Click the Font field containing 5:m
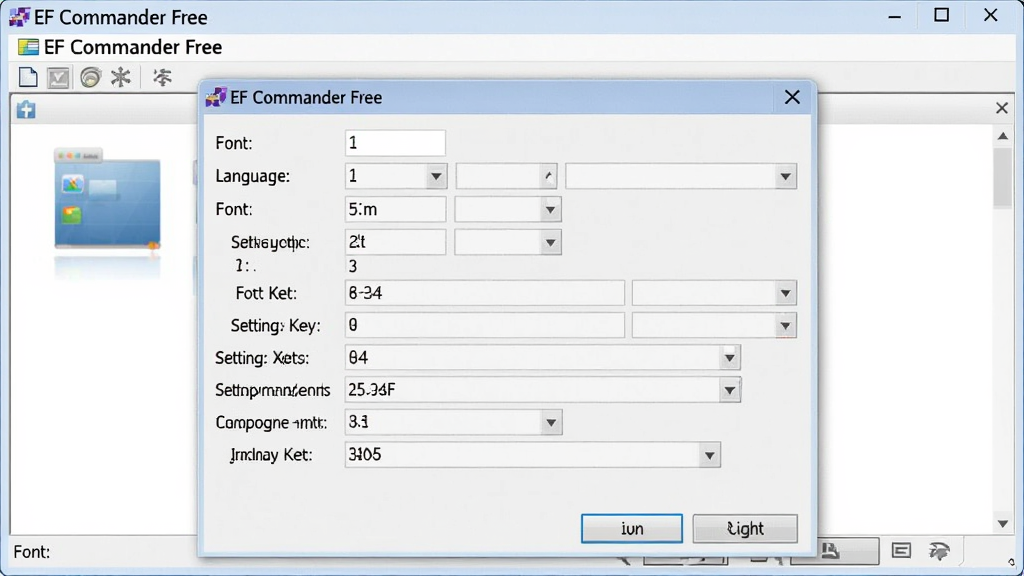 tap(395, 210)
